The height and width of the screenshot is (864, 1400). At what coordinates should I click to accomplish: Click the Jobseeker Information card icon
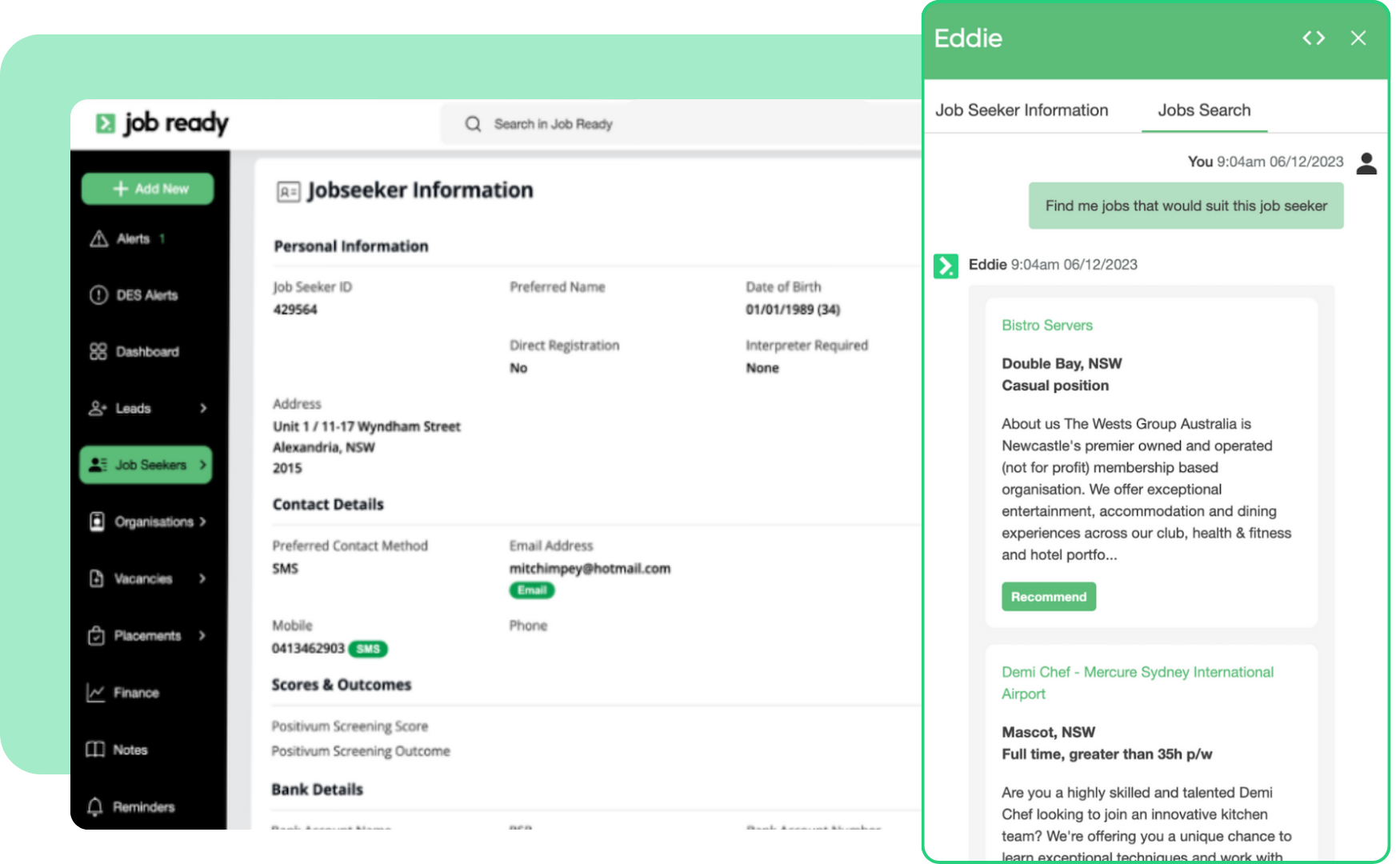pyautogui.click(x=288, y=191)
